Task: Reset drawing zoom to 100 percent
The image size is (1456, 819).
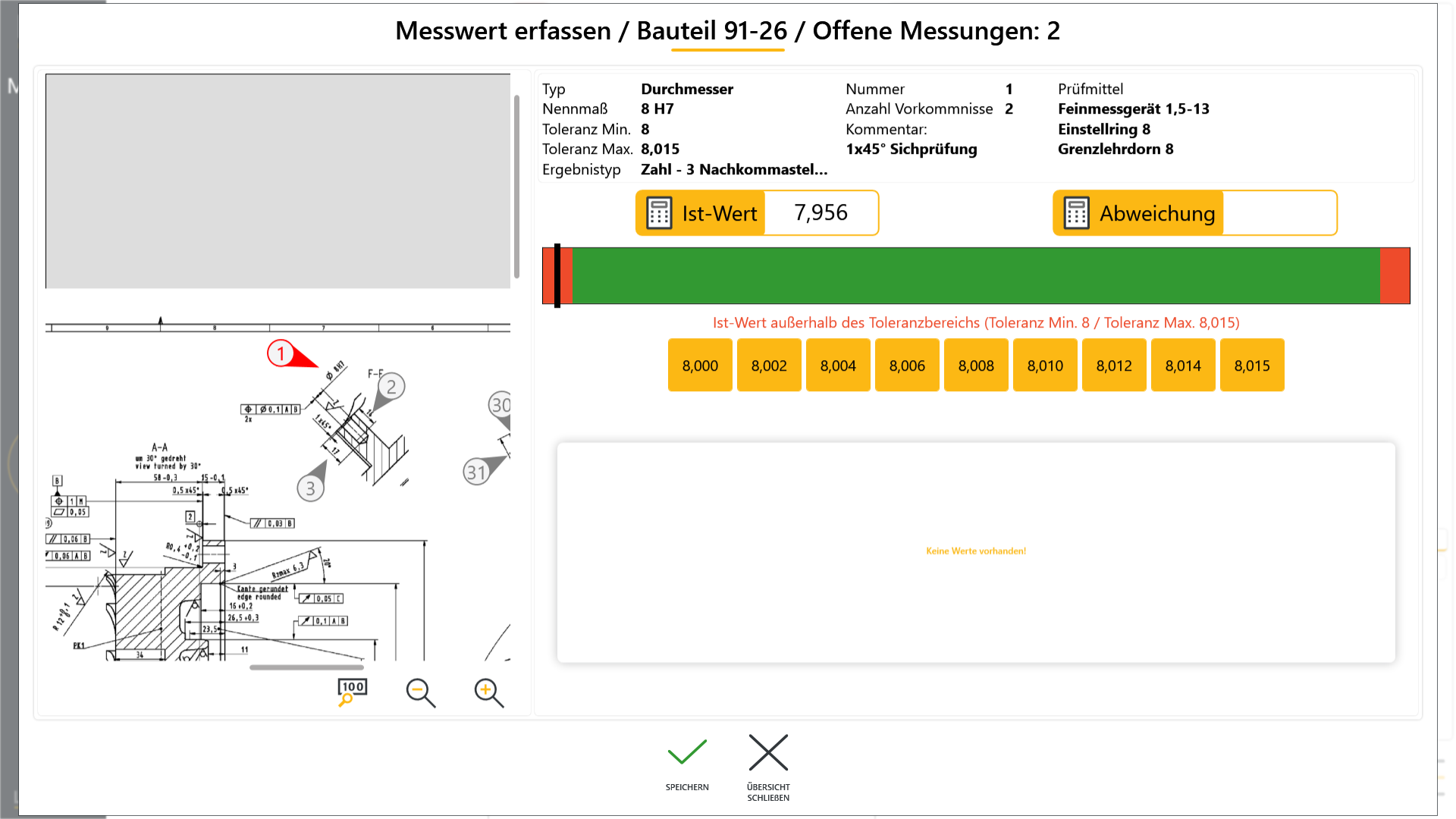Action: (x=352, y=692)
